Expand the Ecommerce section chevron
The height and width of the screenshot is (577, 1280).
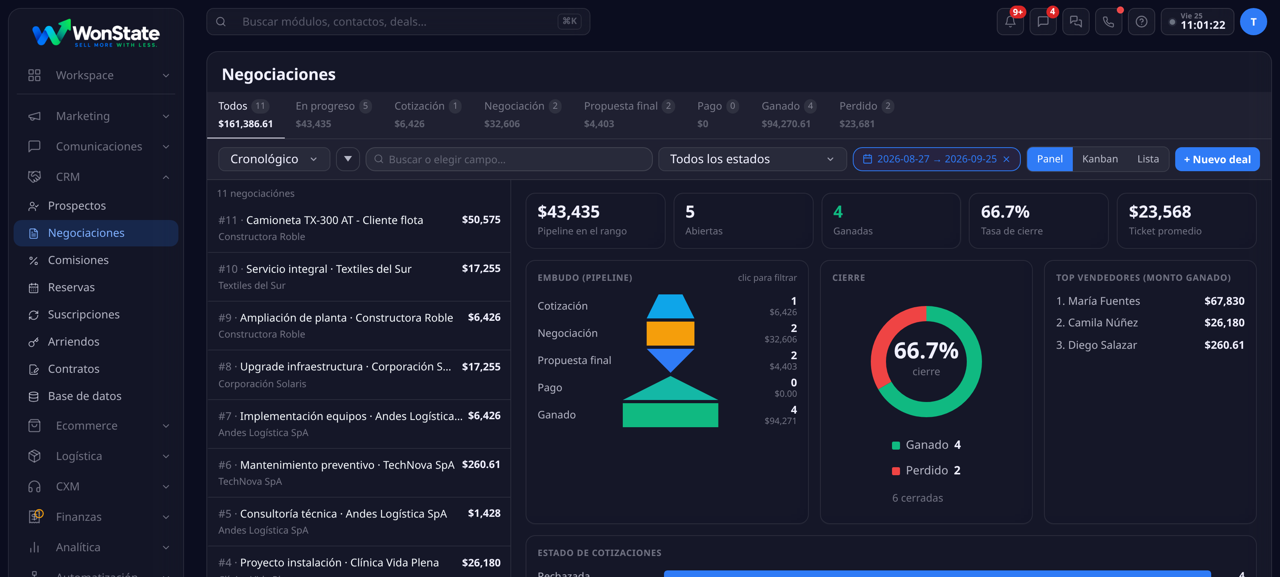point(166,426)
